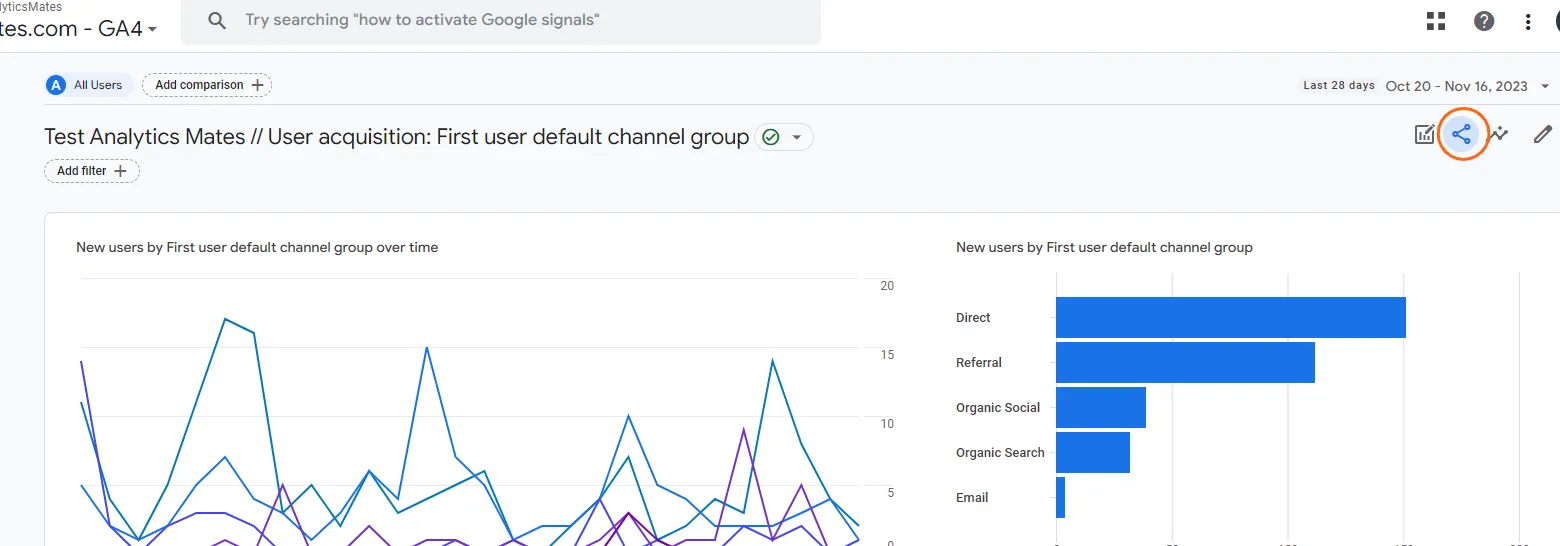Click the search magnifier icon
1560x546 pixels.
217,21
